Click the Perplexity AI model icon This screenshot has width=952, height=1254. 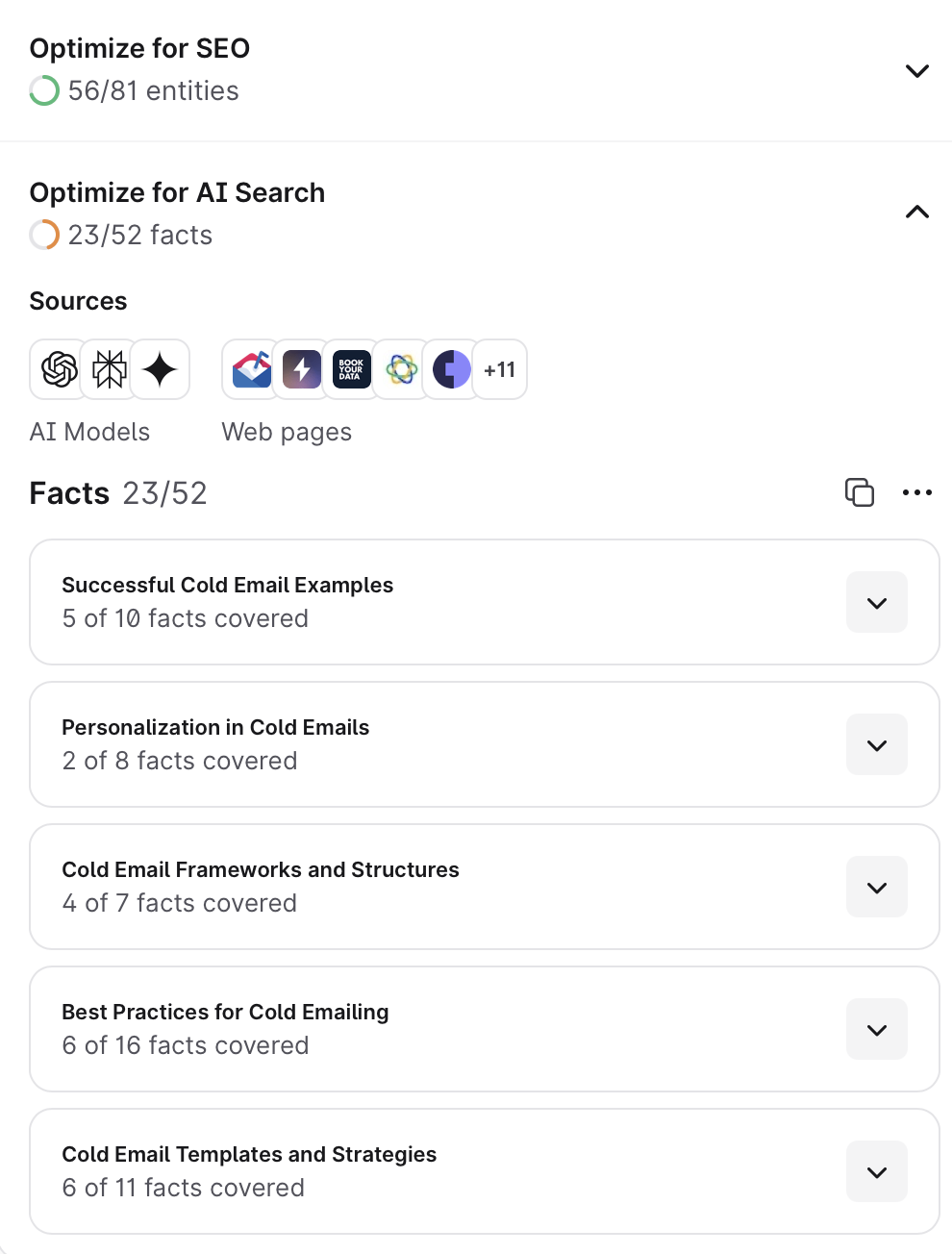pyautogui.click(x=110, y=369)
